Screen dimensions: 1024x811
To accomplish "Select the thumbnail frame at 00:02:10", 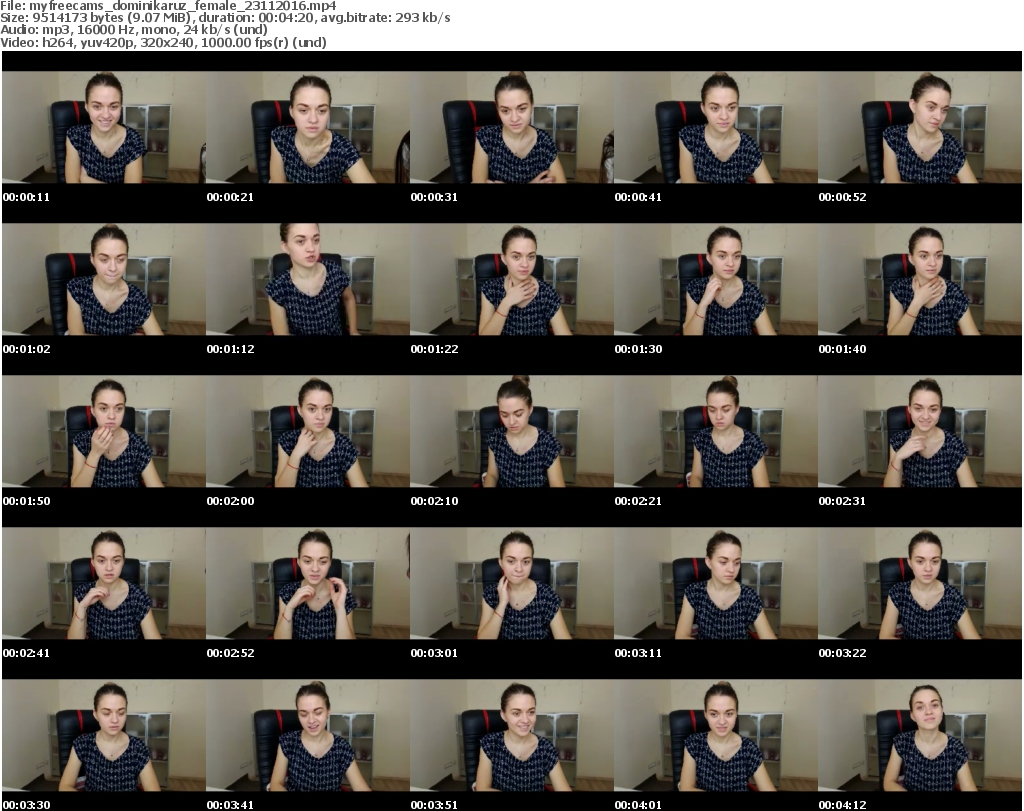I will point(512,432).
